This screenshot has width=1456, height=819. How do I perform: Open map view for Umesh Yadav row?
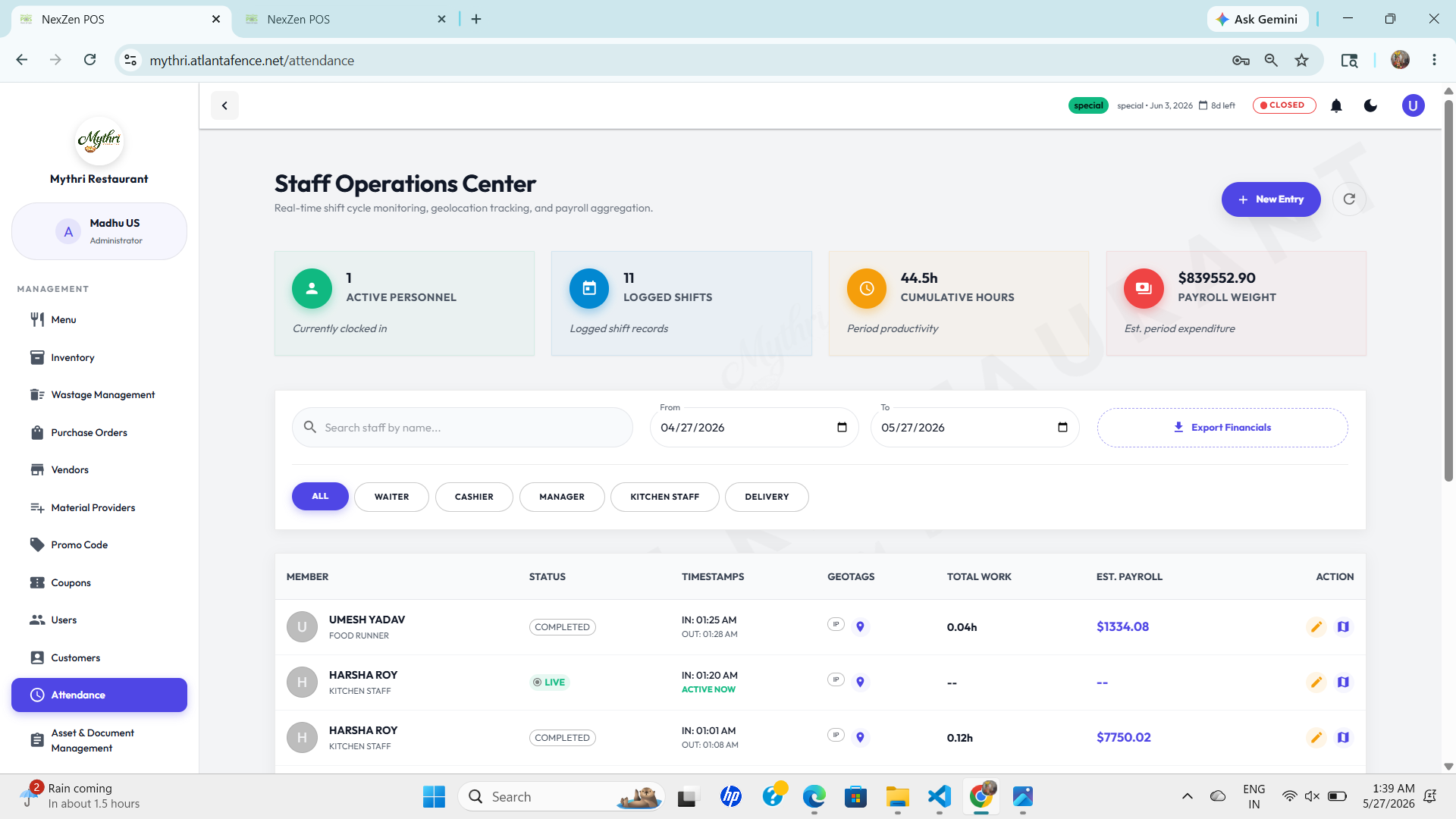pos(1343,626)
